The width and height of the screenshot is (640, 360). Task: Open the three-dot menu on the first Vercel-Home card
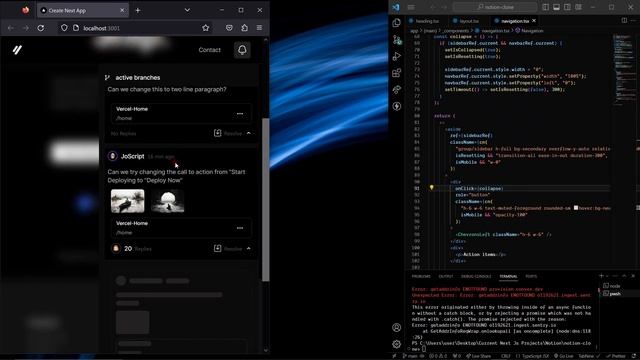coord(240,113)
